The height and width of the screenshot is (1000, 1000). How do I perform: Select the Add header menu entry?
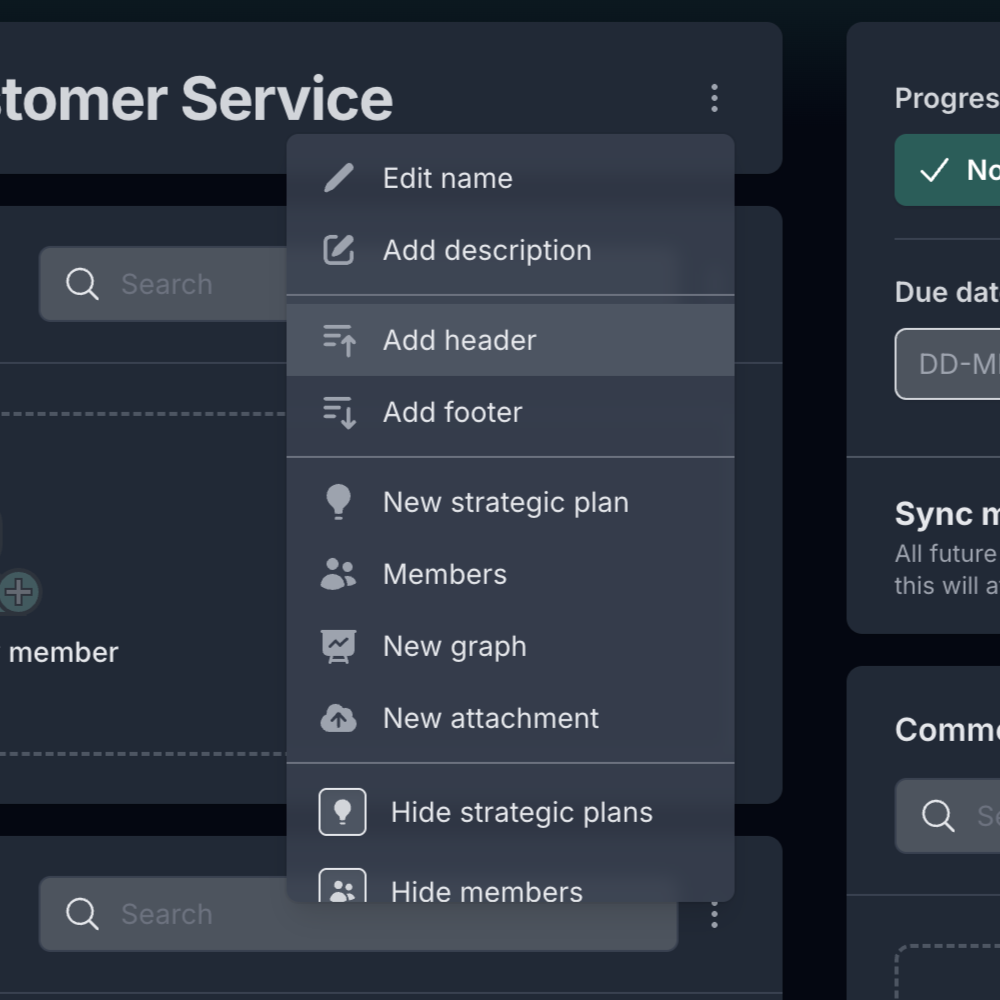click(510, 340)
